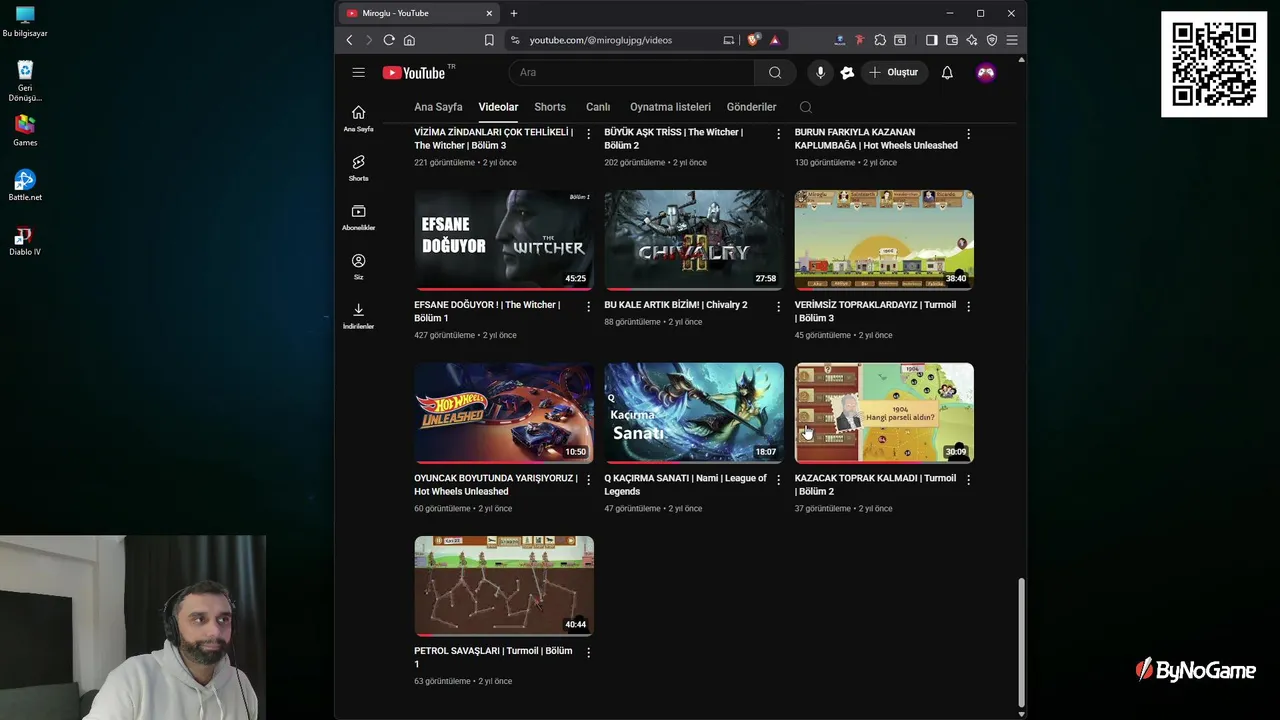Open new browser tab
Screen dimensions: 1280x720
point(514,13)
